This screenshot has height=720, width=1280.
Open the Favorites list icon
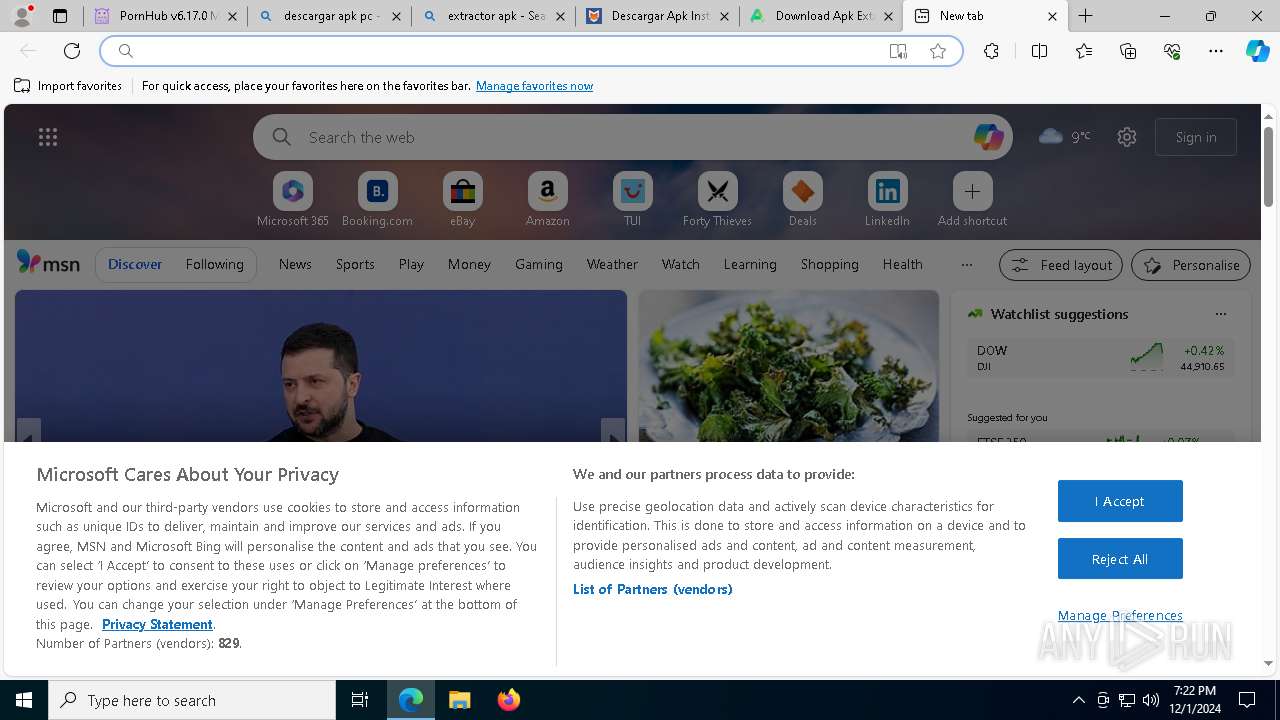1084,51
